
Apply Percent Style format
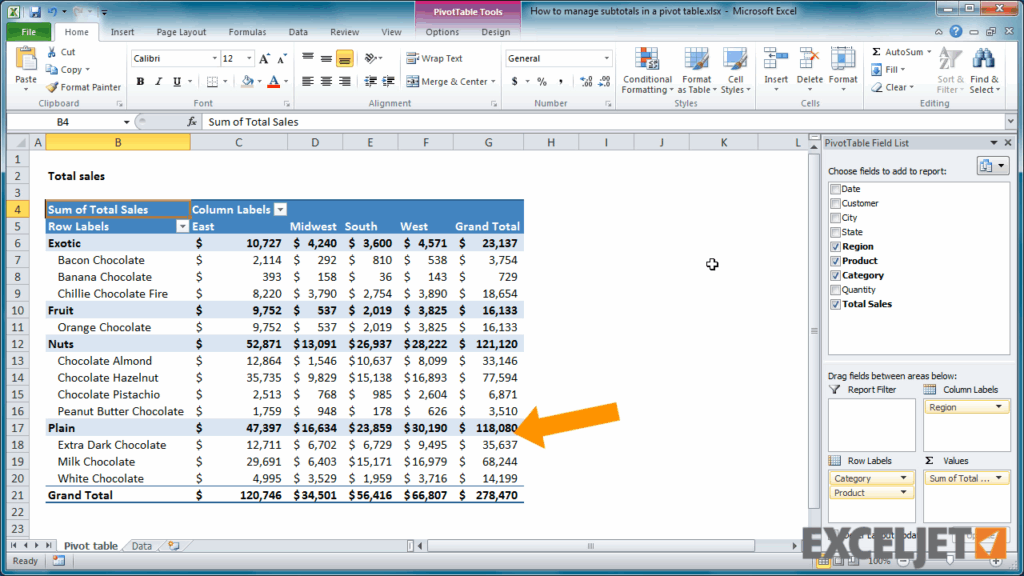click(x=541, y=82)
